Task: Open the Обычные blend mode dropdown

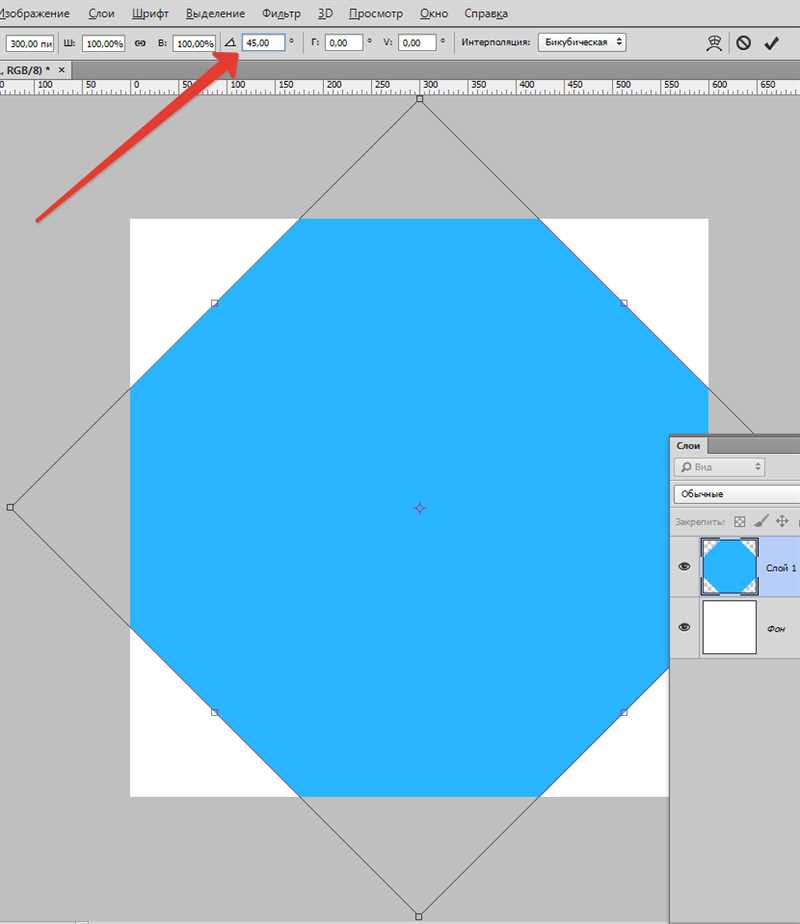Action: pyautogui.click(x=736, y=494)
